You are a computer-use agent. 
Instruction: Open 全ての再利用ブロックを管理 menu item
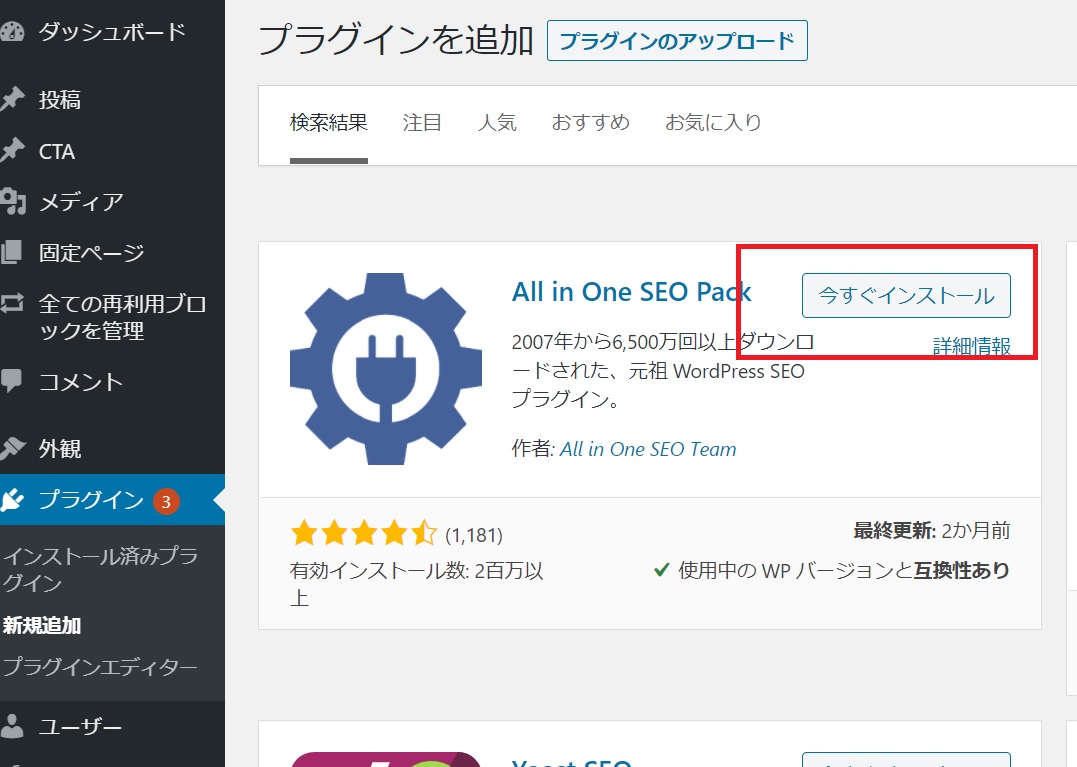coord(121,316)
